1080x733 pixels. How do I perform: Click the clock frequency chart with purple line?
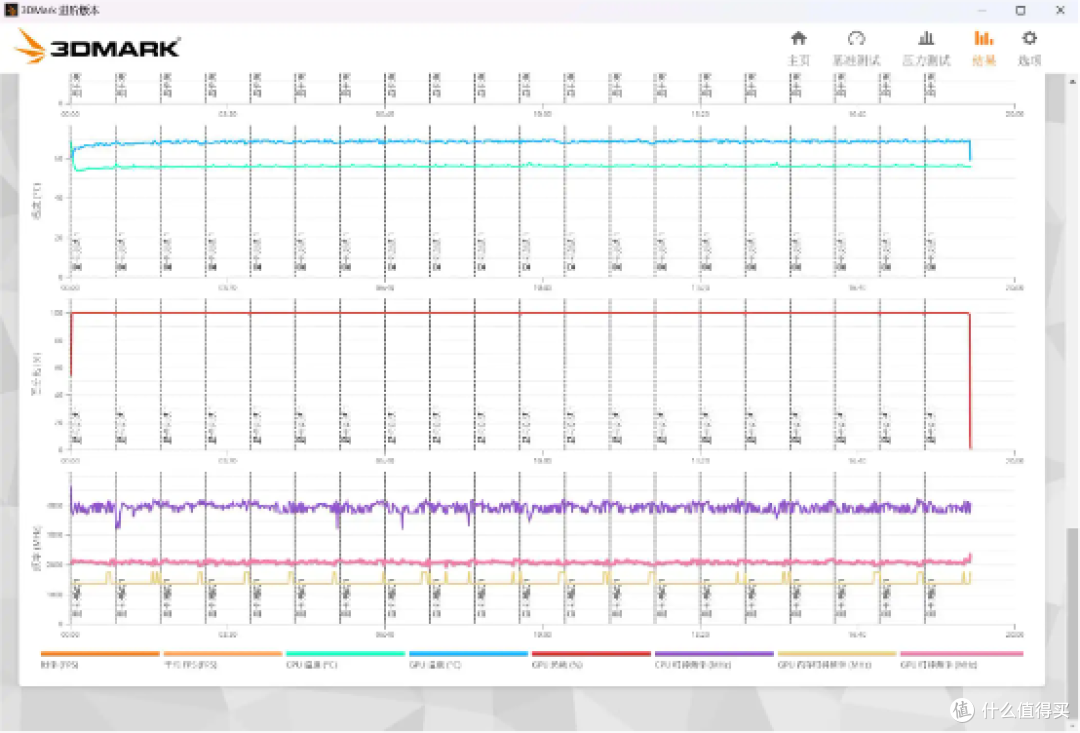pos(543,549)
